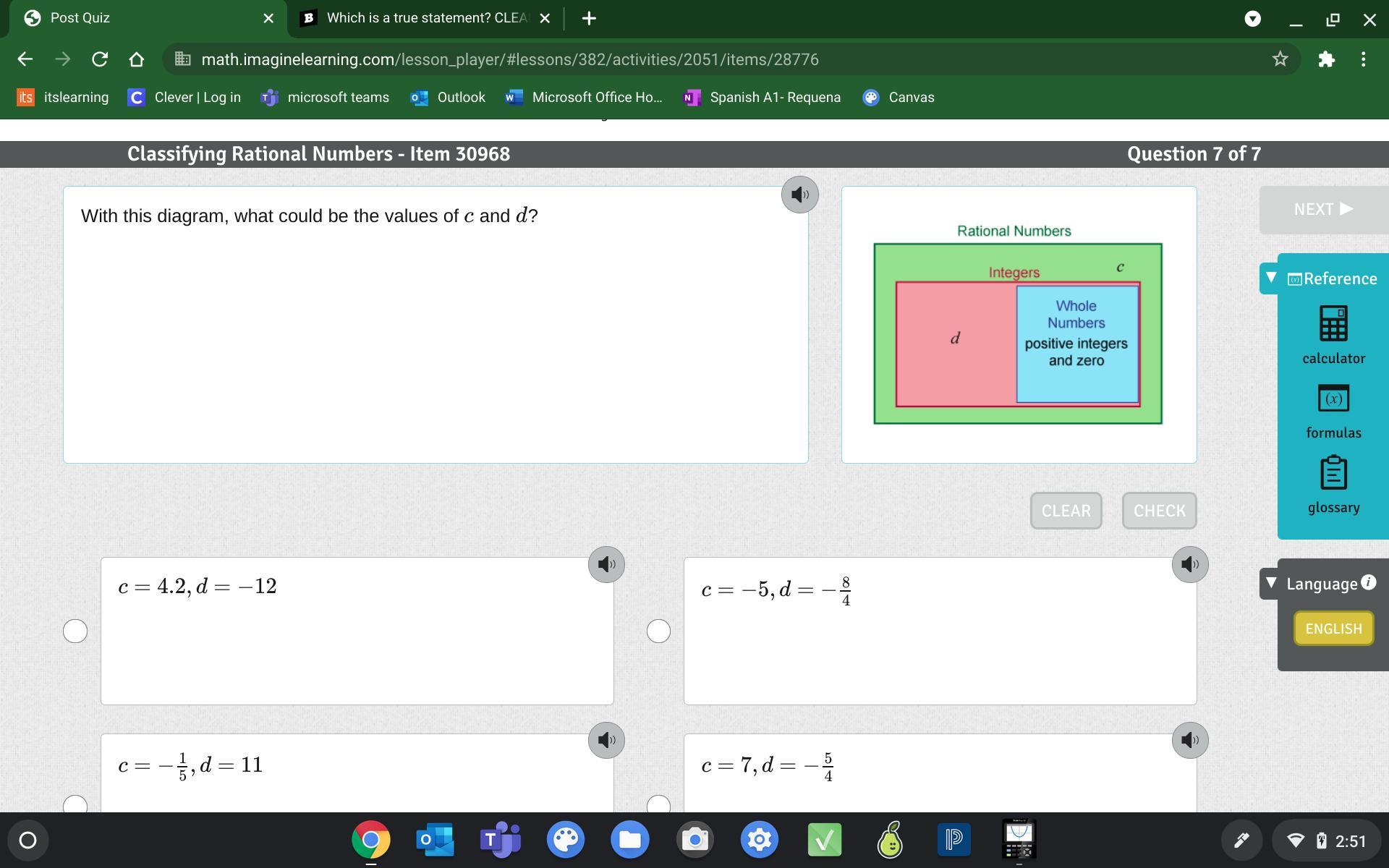Click the CLEAR button

1066,511
